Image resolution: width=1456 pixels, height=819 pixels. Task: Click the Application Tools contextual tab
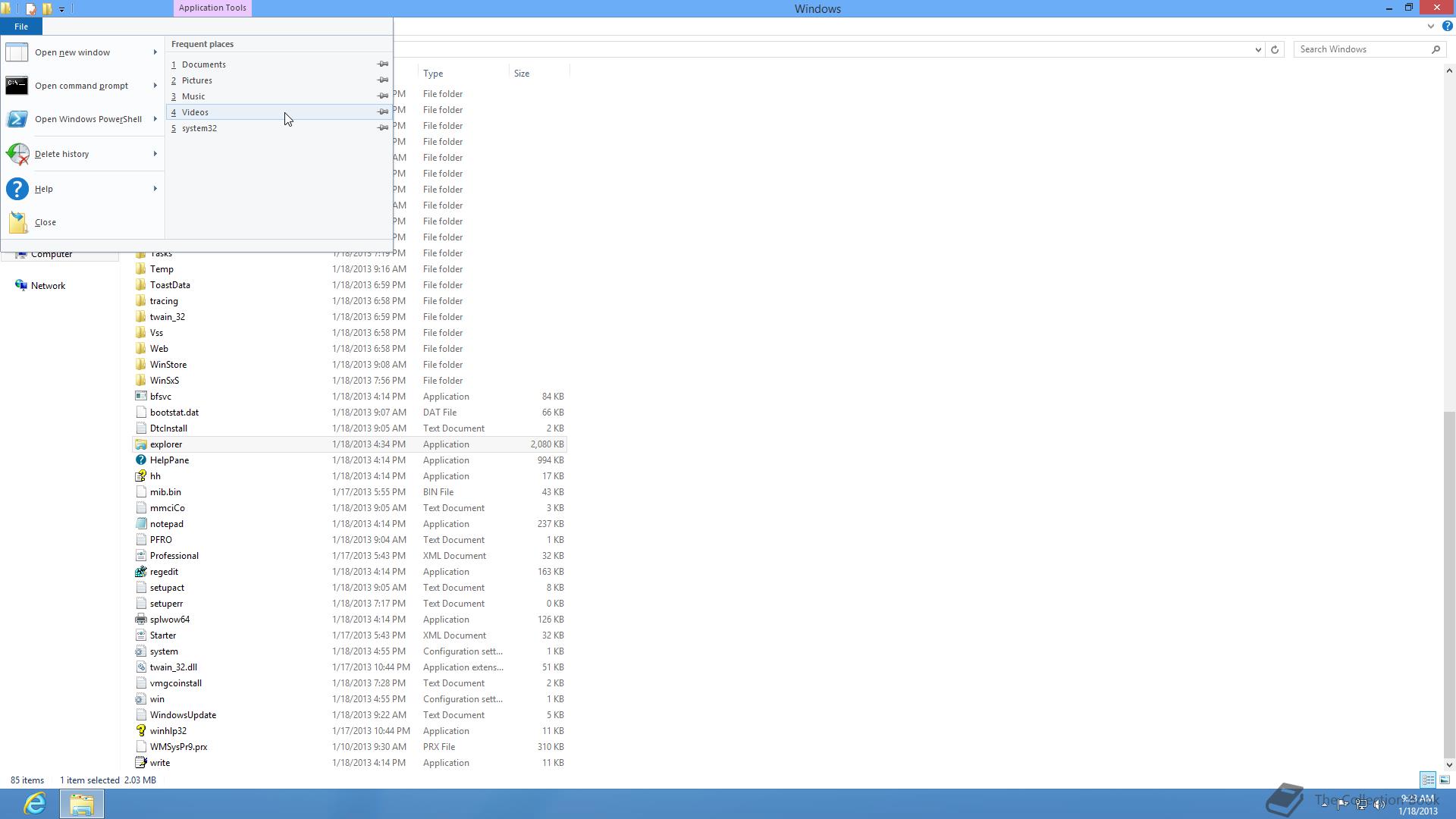tap(212, 8)
